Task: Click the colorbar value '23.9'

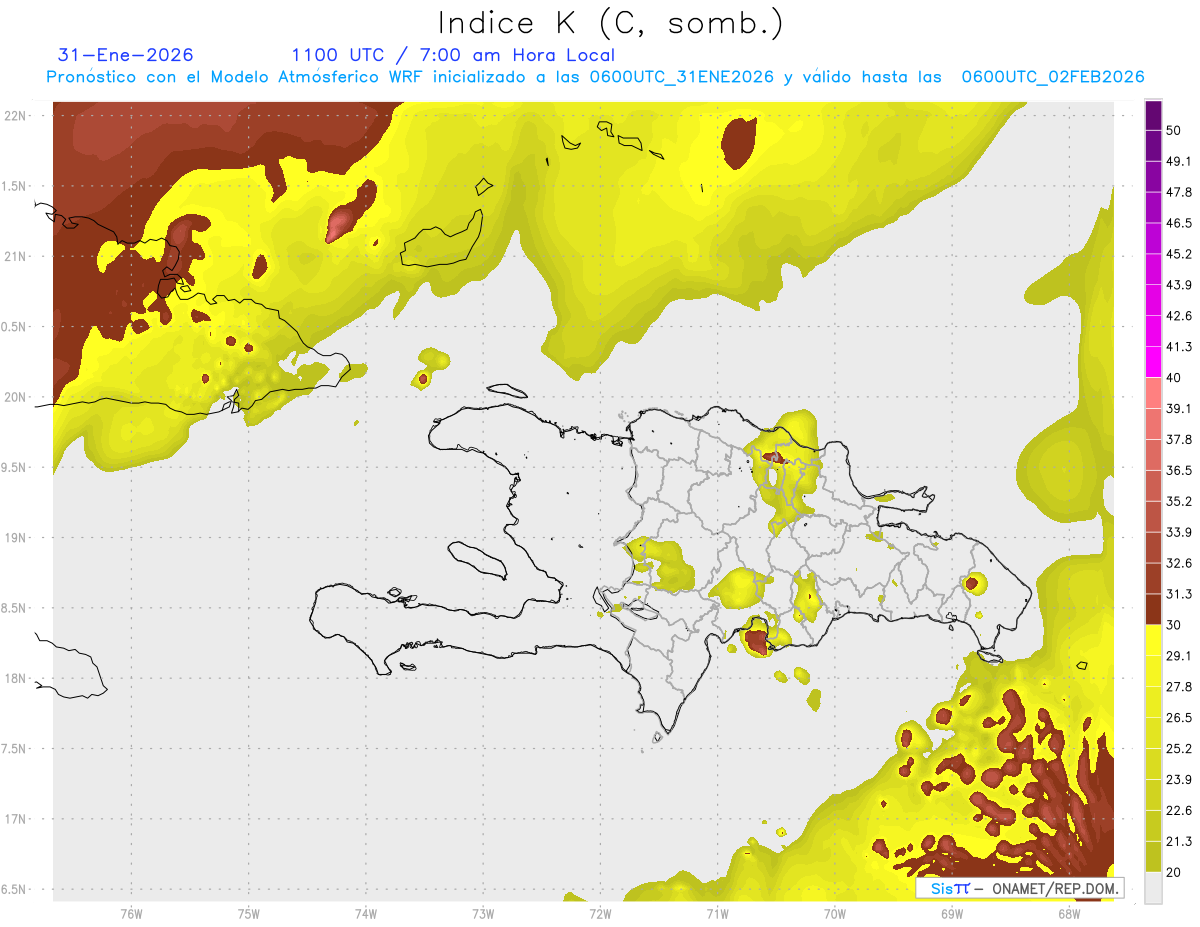Action: pyautogui.click(x=1178, y=780)
